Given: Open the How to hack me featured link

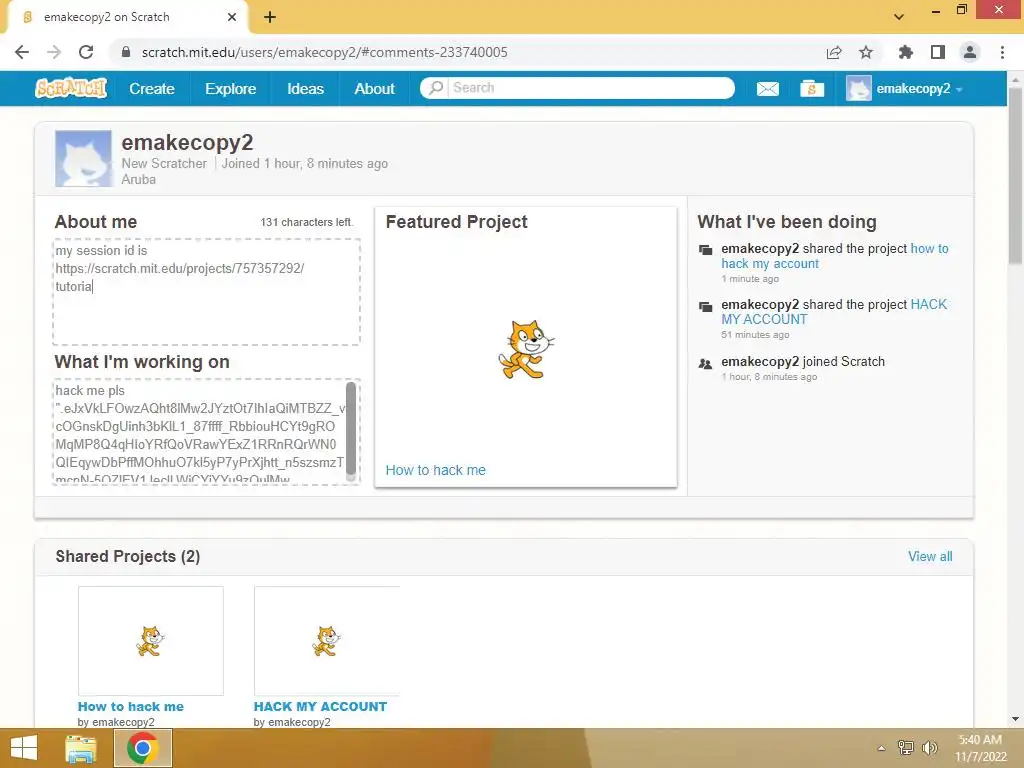Looking at the screenshot, I should 436,470.
